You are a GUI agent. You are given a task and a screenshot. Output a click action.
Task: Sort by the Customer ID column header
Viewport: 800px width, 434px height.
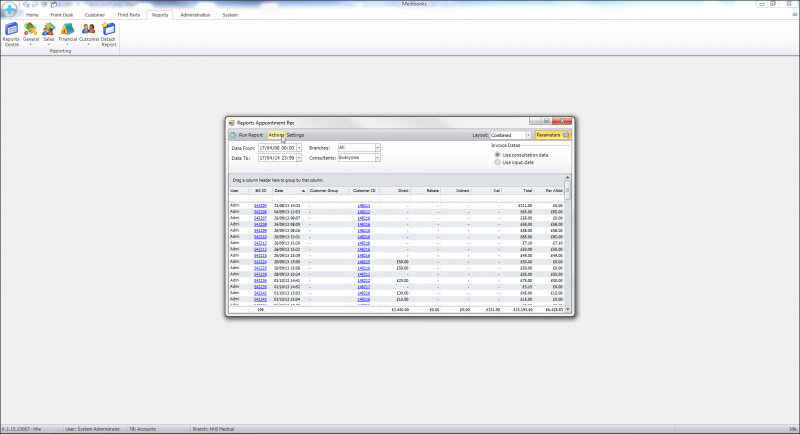[x=364, y=190]
